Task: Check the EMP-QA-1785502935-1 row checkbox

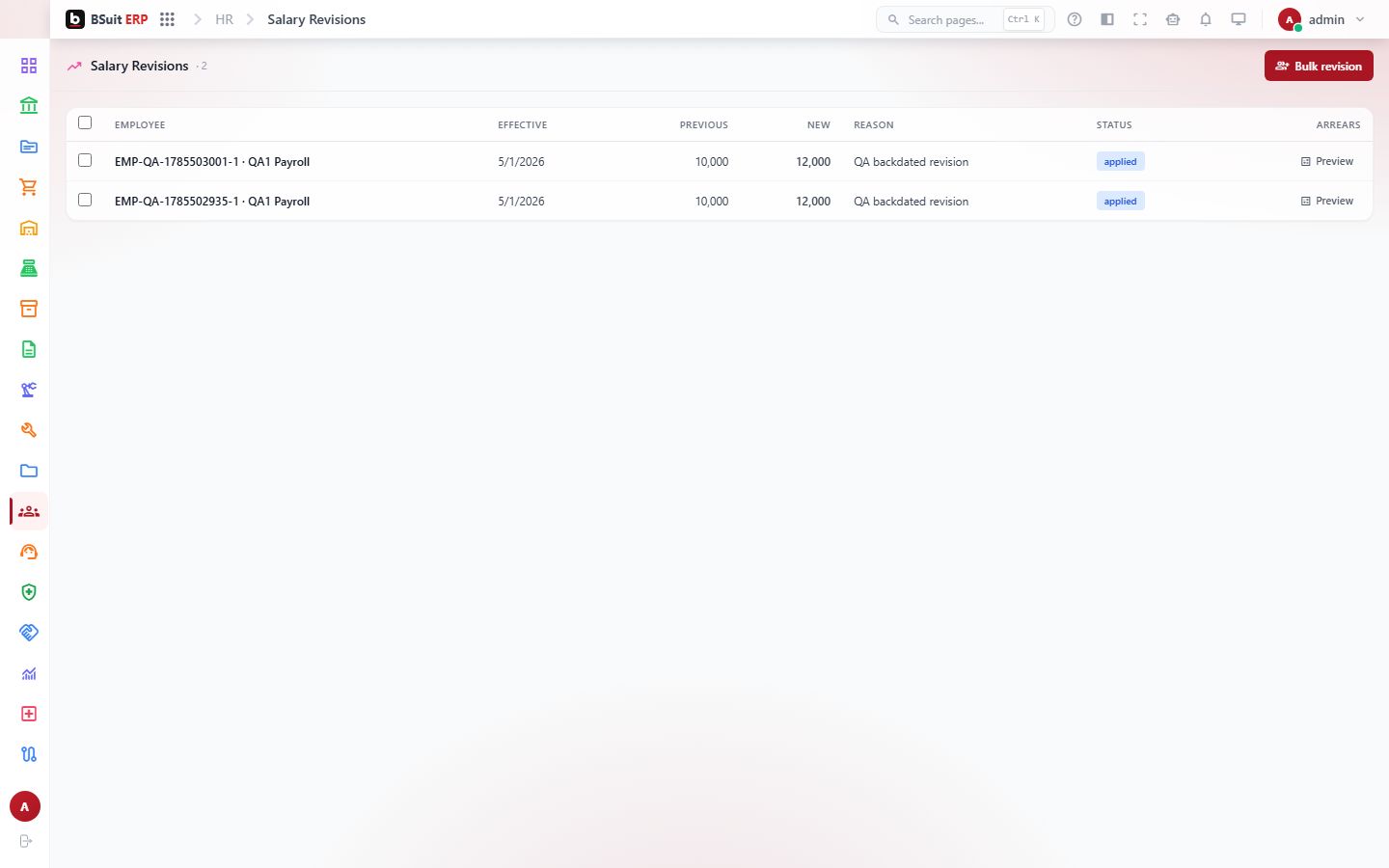Action: [85, 200]
